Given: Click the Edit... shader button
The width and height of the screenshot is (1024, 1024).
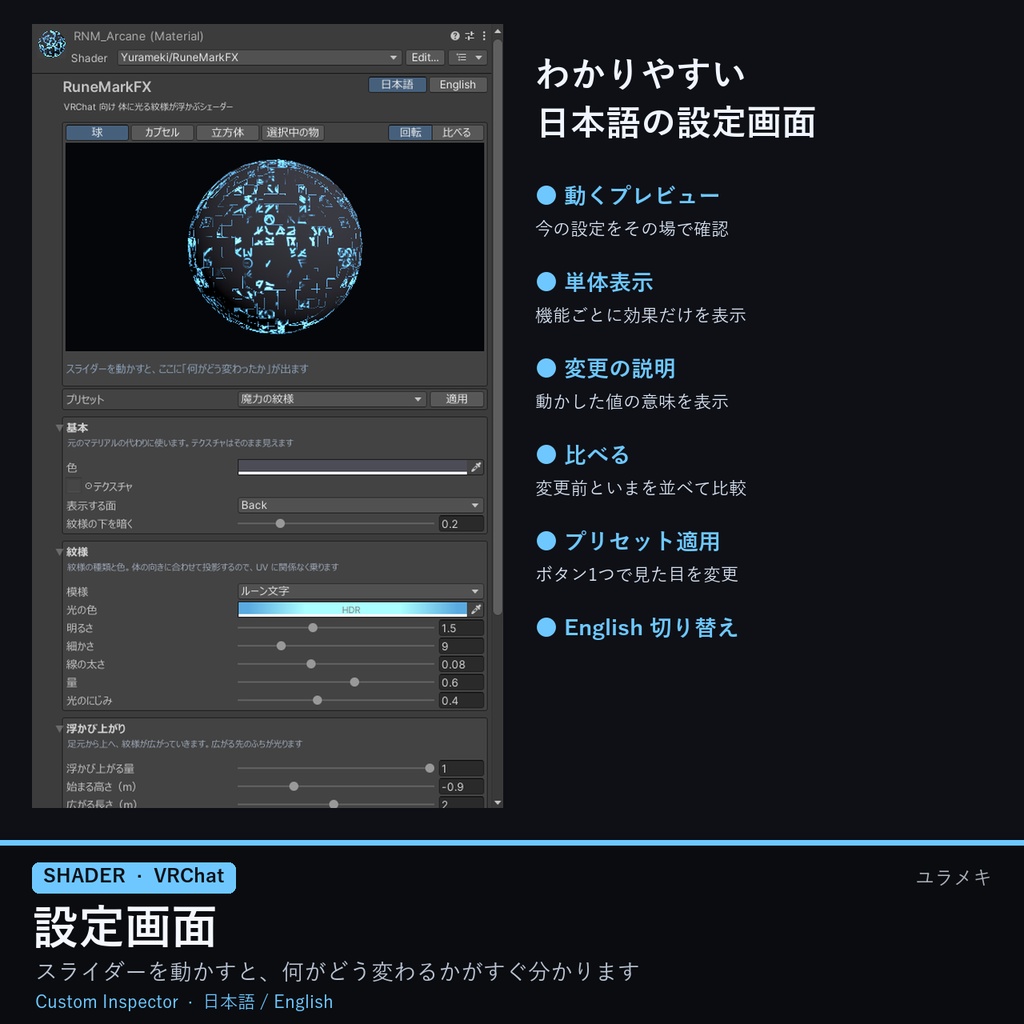Looking at the screenshot, I should [x=425, y=57].
